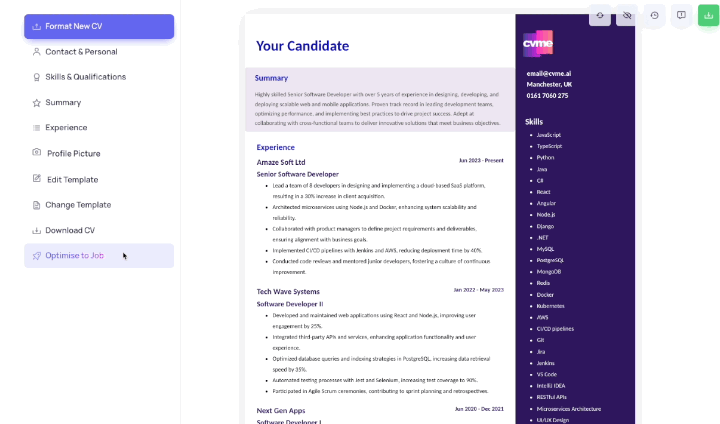Toggle the crossed-eye visibility button

click(627, 15)
